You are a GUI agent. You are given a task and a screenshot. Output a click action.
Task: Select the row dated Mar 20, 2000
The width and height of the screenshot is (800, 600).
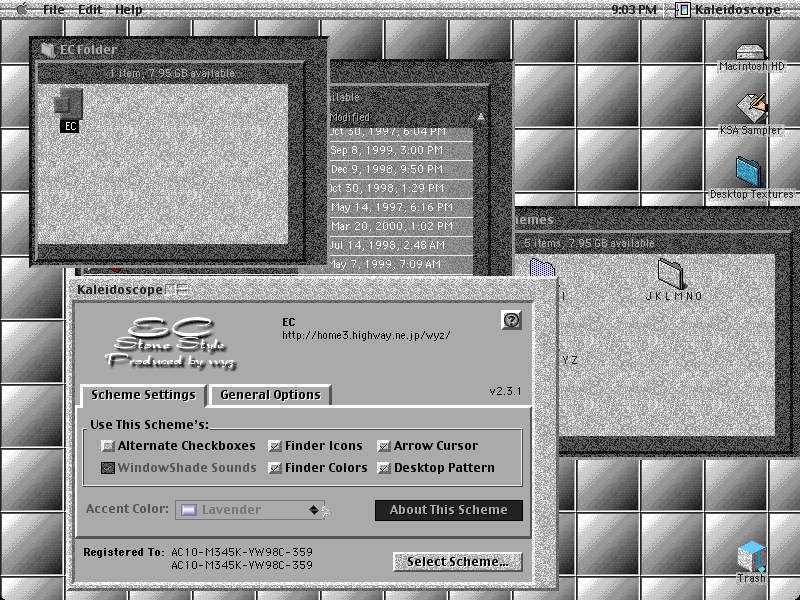(x=401, y=227)
